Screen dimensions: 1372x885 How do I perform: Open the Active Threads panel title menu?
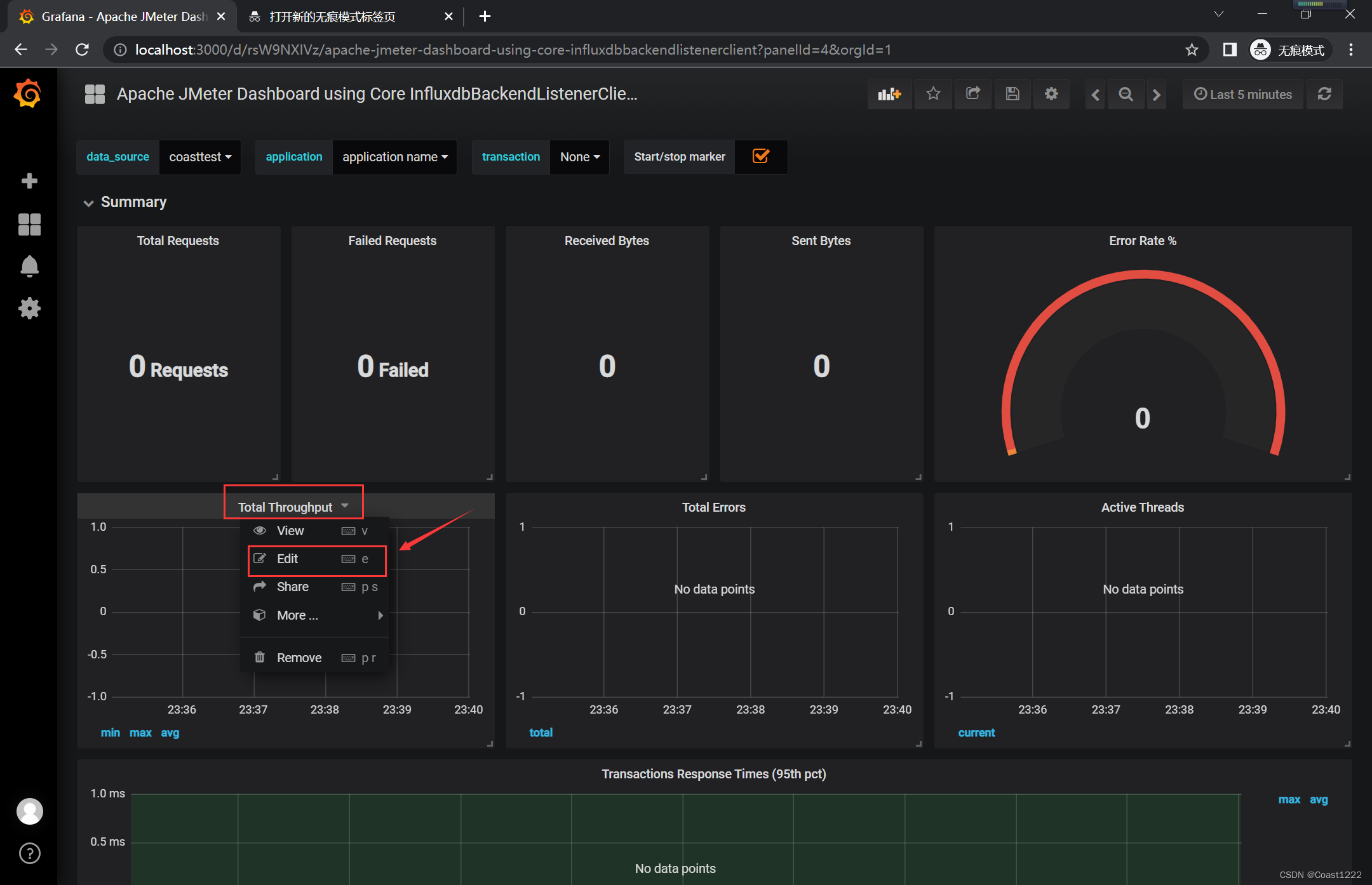point(1143,507)
